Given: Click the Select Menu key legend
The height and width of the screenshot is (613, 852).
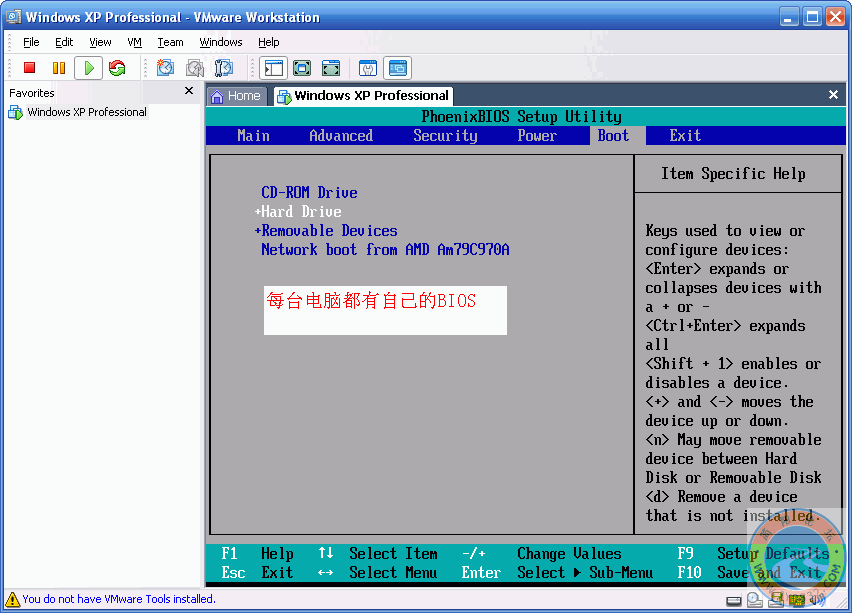Looking at the screenshot, I should click(378, 573).
